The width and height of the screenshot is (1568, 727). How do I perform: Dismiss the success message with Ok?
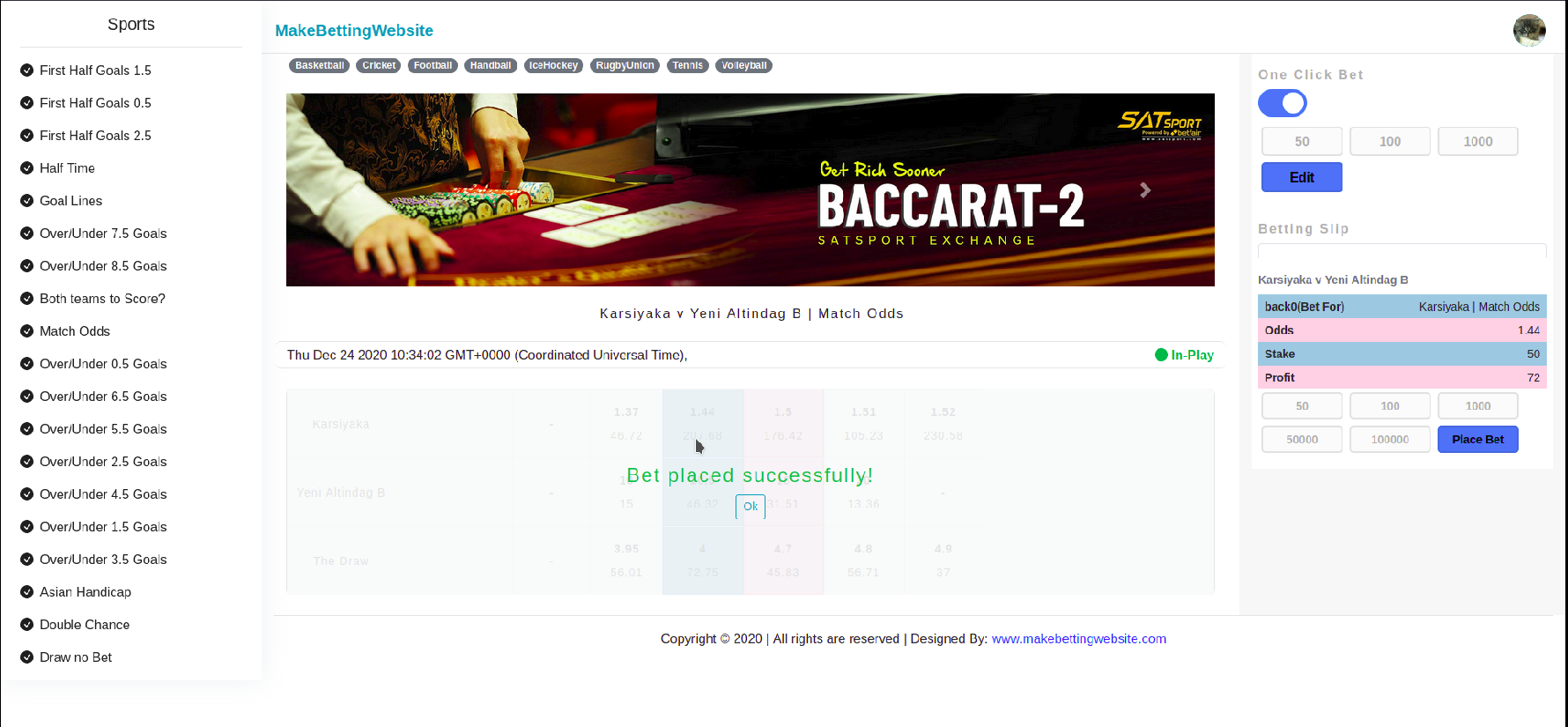coord(751,507)
